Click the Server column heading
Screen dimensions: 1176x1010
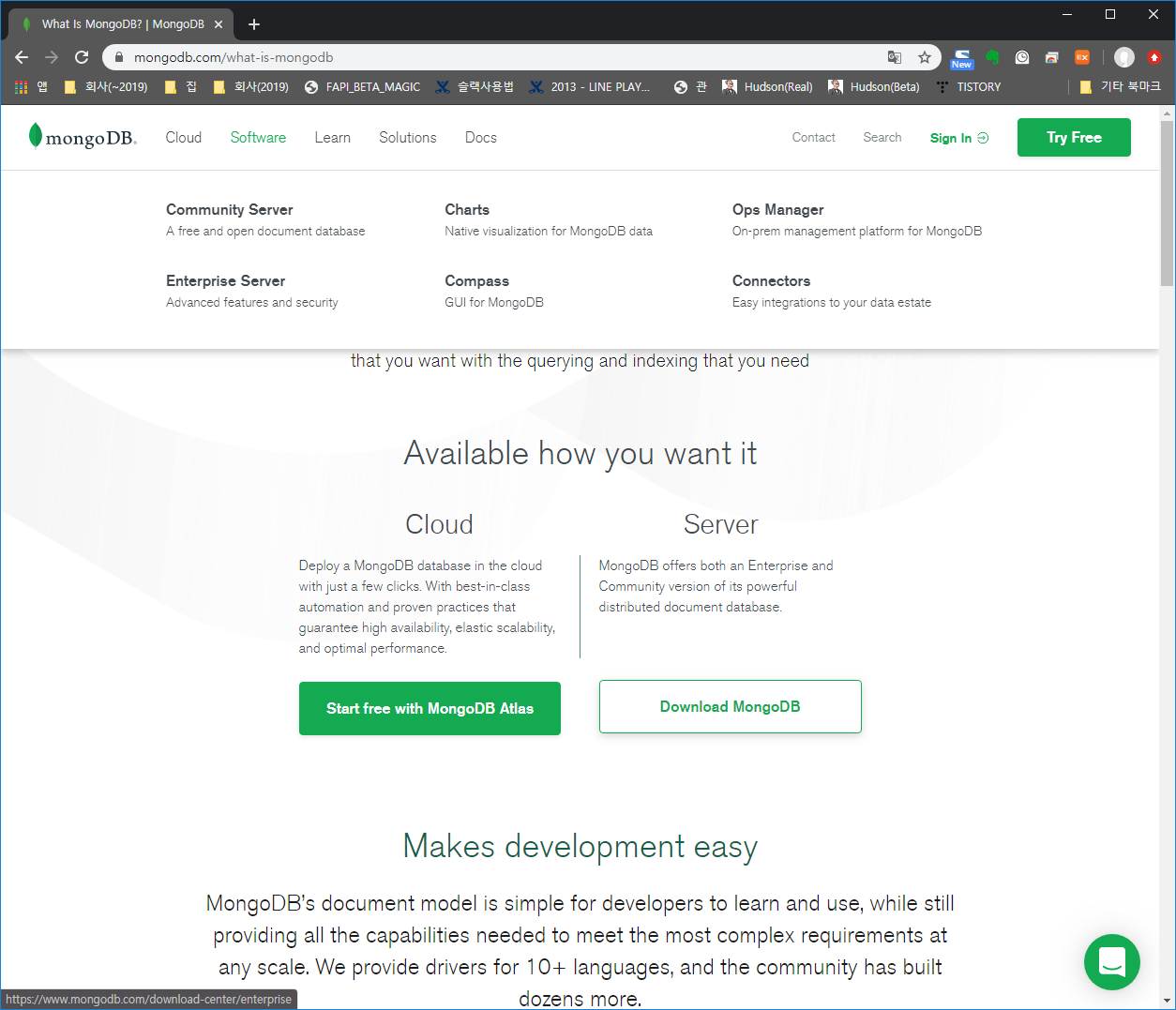click(x=721, y=524)
